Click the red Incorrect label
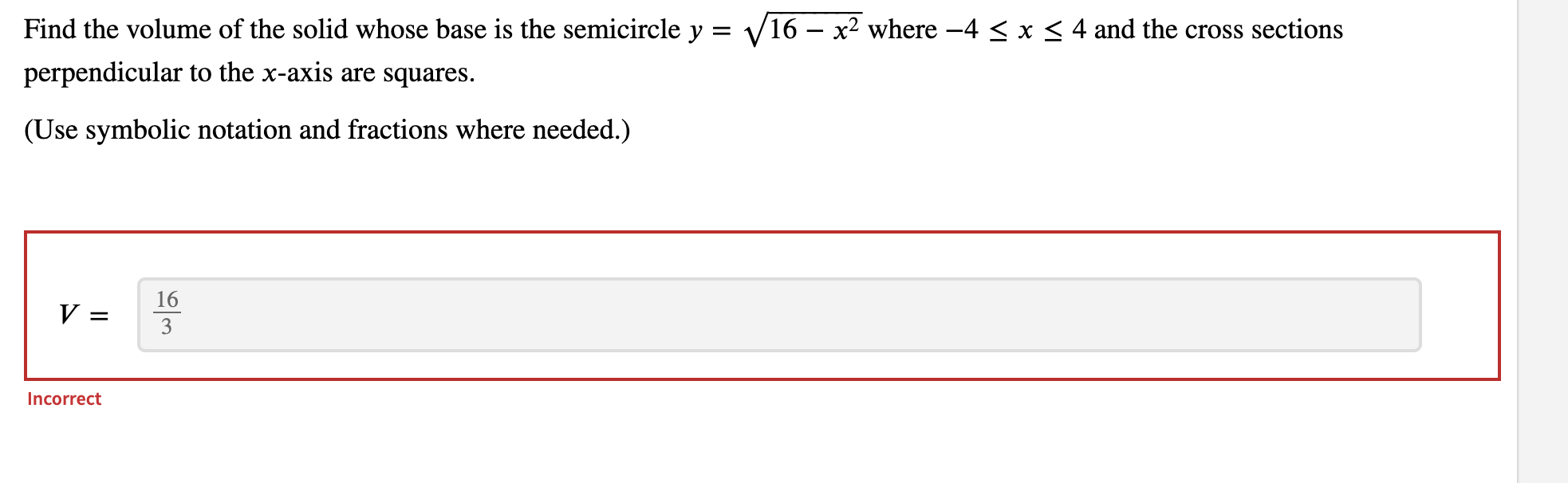The width and height of the screenshot is (1568, 483). click(x=64, y=399)
